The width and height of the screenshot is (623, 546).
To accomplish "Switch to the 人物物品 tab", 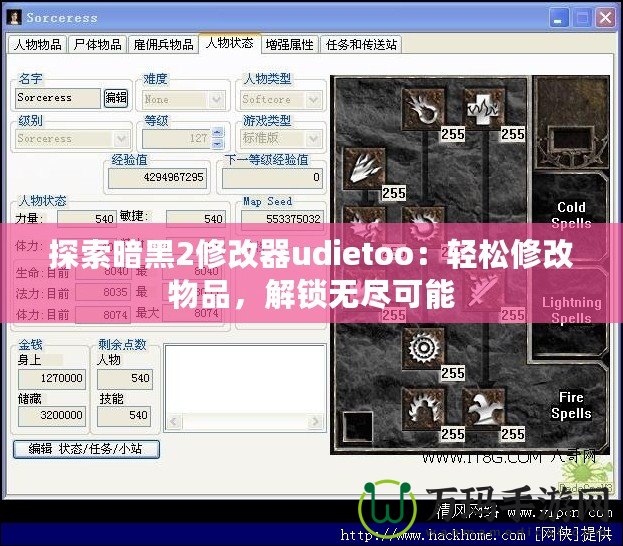I will [37, 45].
